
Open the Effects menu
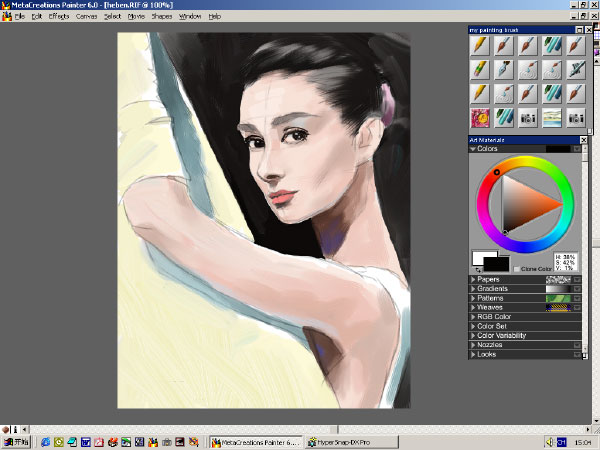click(x=59, y=16)
